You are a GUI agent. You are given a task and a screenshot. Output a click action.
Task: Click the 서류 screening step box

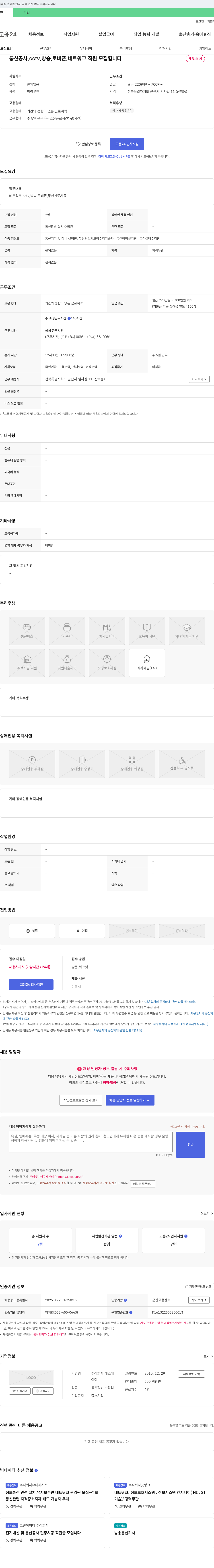click(32, 931)
